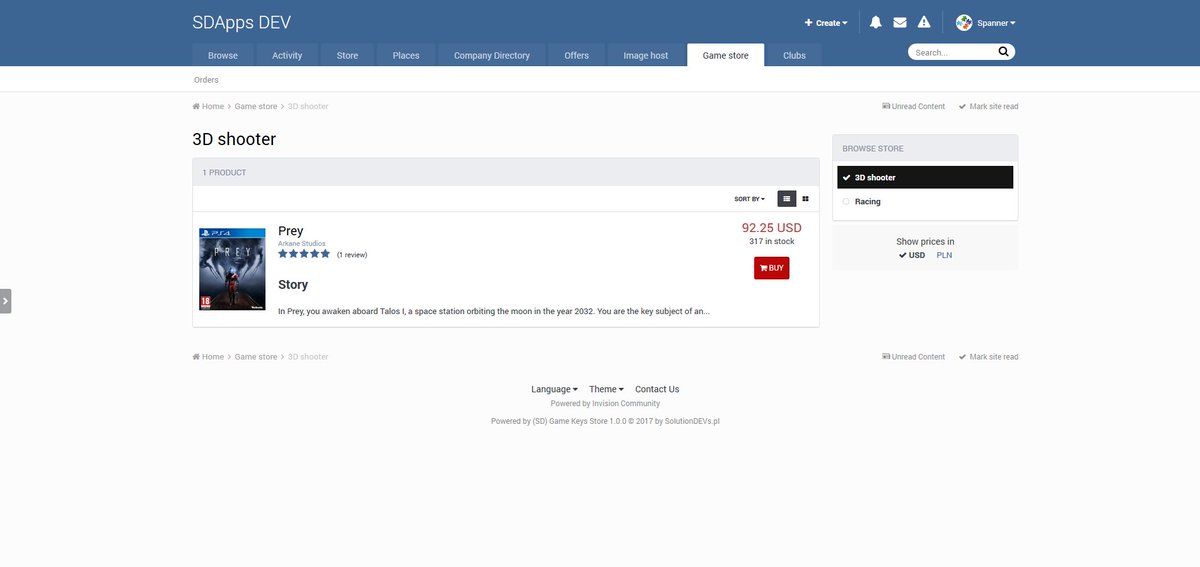Image resolution: width=1200 pixels, height=567 pixels.
Task: Click top Unread Content link
Action: coord(913,106)
